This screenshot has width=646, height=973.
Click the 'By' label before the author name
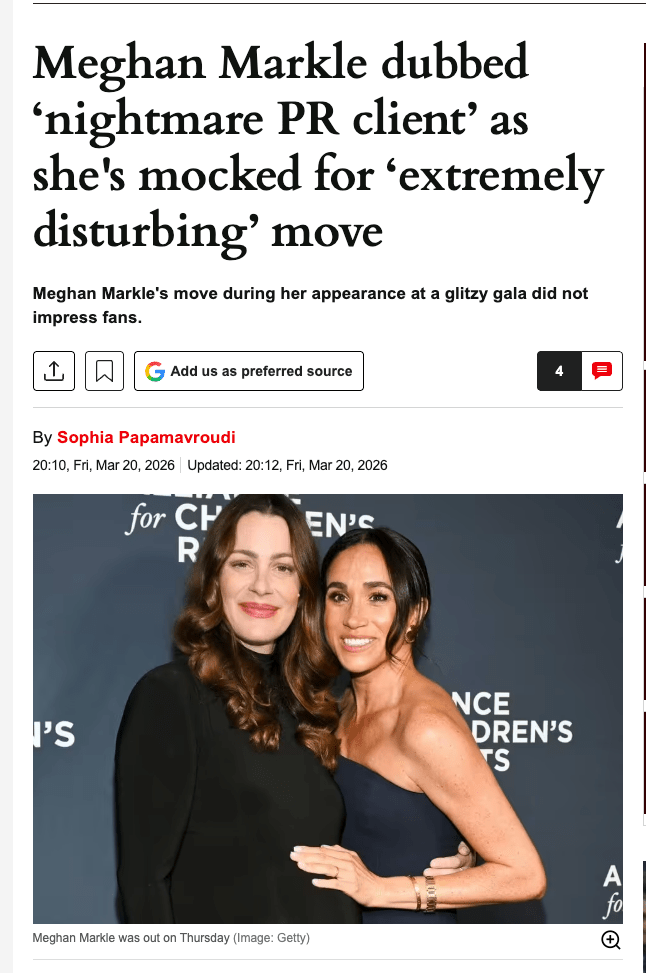(42, 437)
